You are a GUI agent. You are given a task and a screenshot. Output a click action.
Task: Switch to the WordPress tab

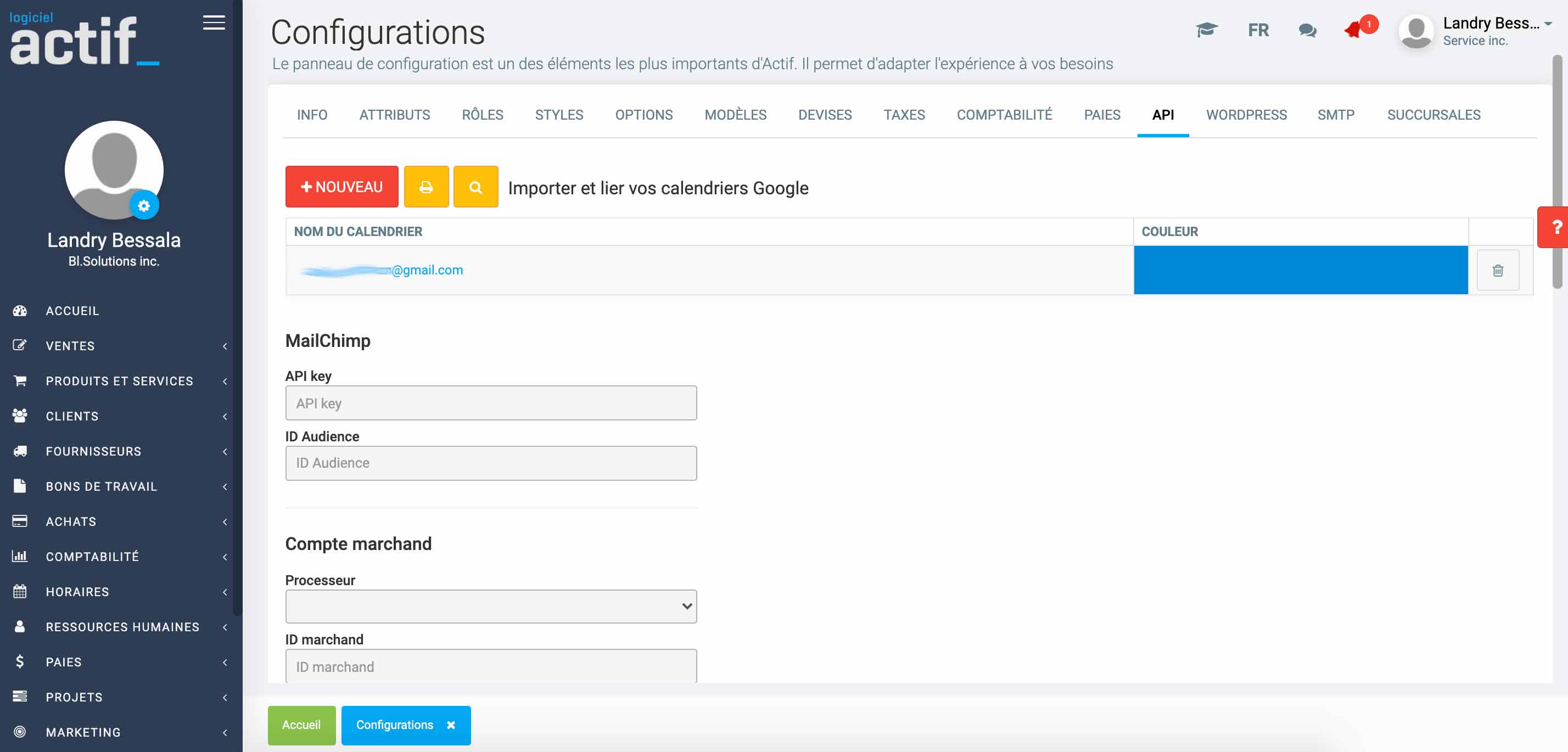click(1246, 114)
